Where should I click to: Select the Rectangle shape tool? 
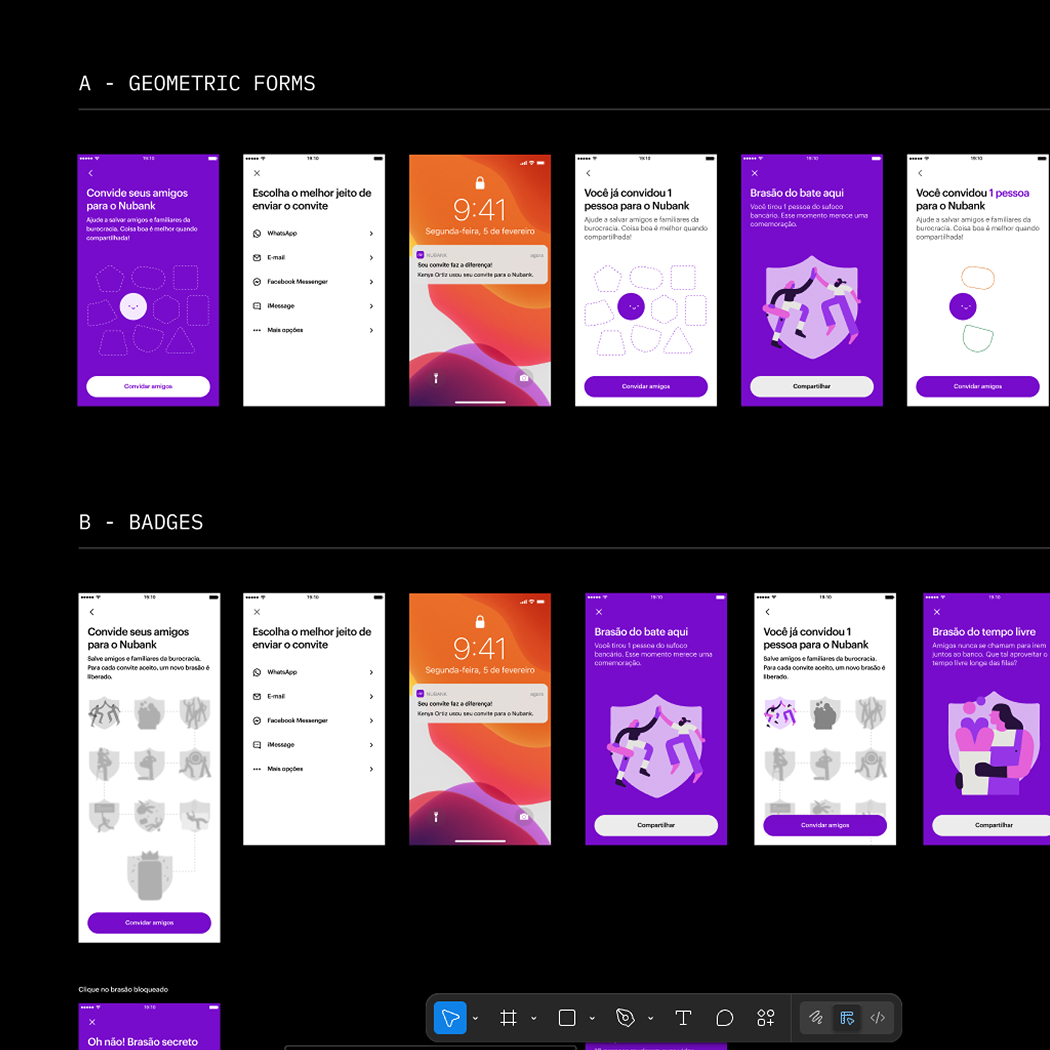coord(566,1017)
